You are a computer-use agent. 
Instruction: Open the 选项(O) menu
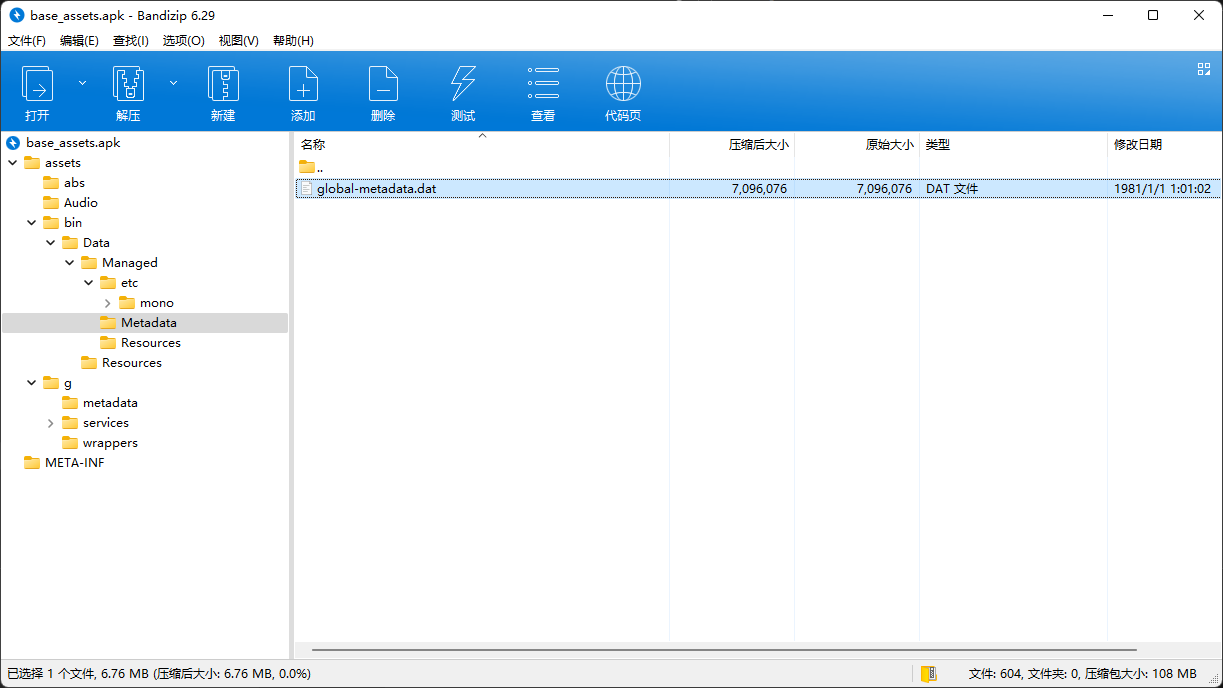(183, 41)
